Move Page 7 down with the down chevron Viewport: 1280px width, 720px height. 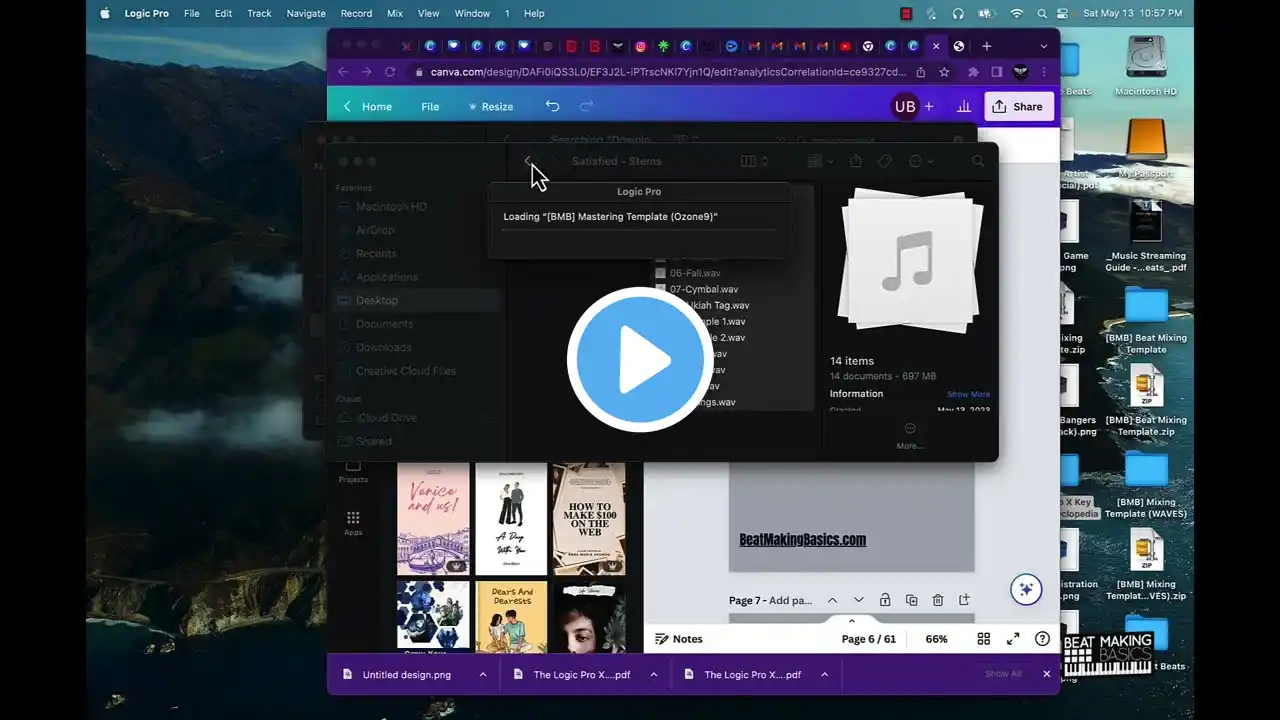(x=858, y=600)
